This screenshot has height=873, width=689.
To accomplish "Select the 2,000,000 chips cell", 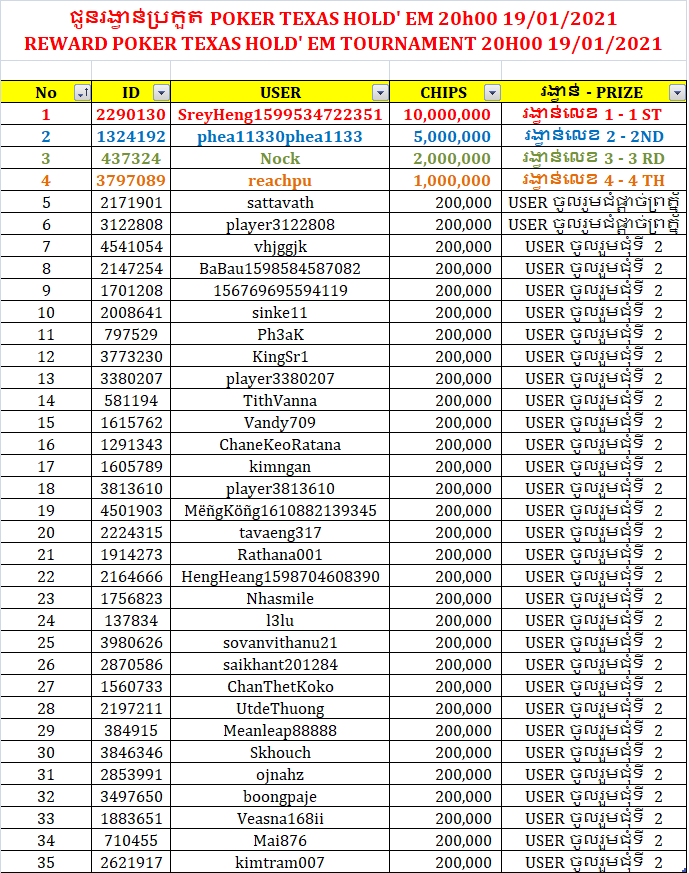I will click(446, 158).
